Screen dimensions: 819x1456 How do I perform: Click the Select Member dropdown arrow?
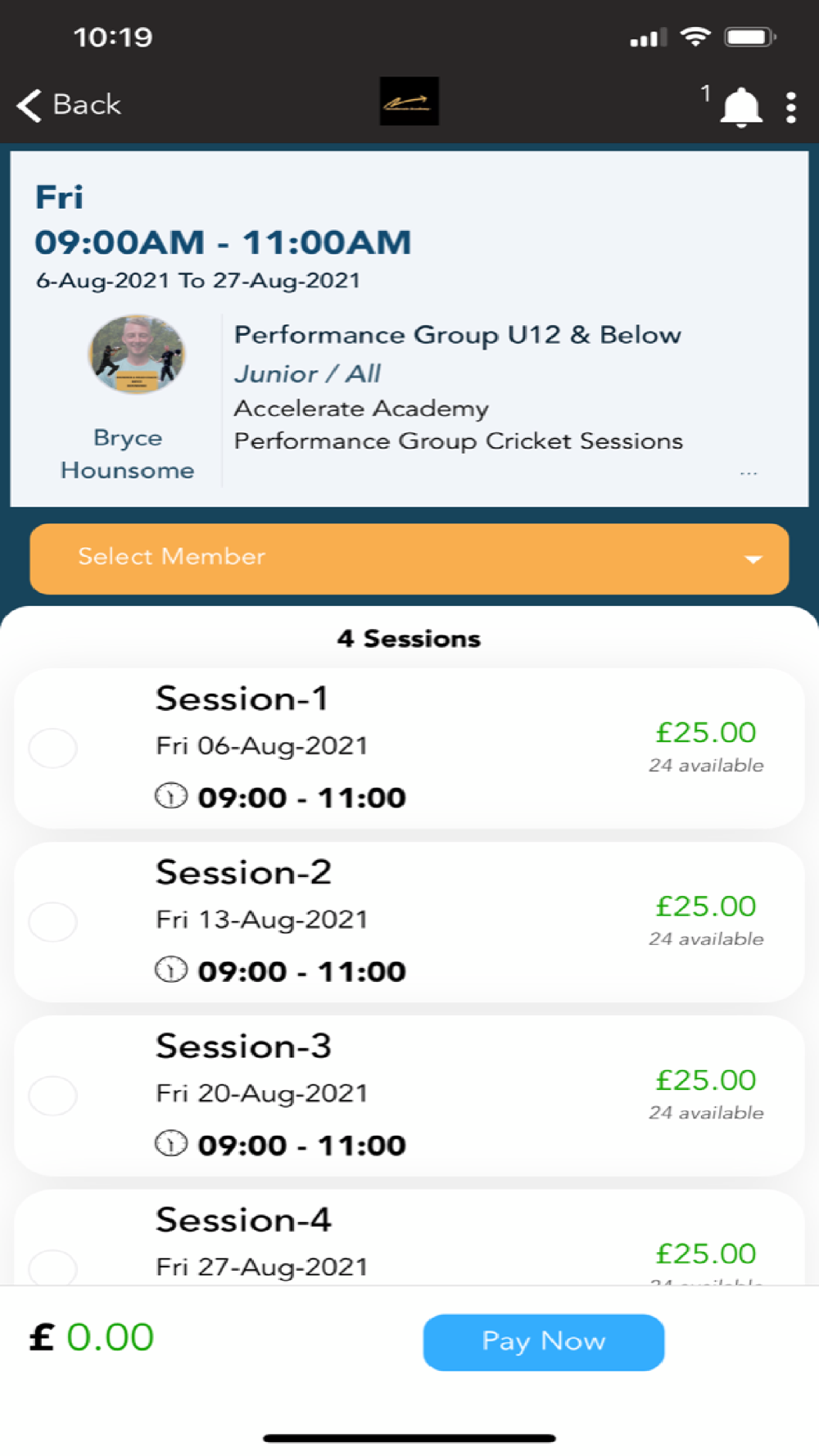[753, 559]
